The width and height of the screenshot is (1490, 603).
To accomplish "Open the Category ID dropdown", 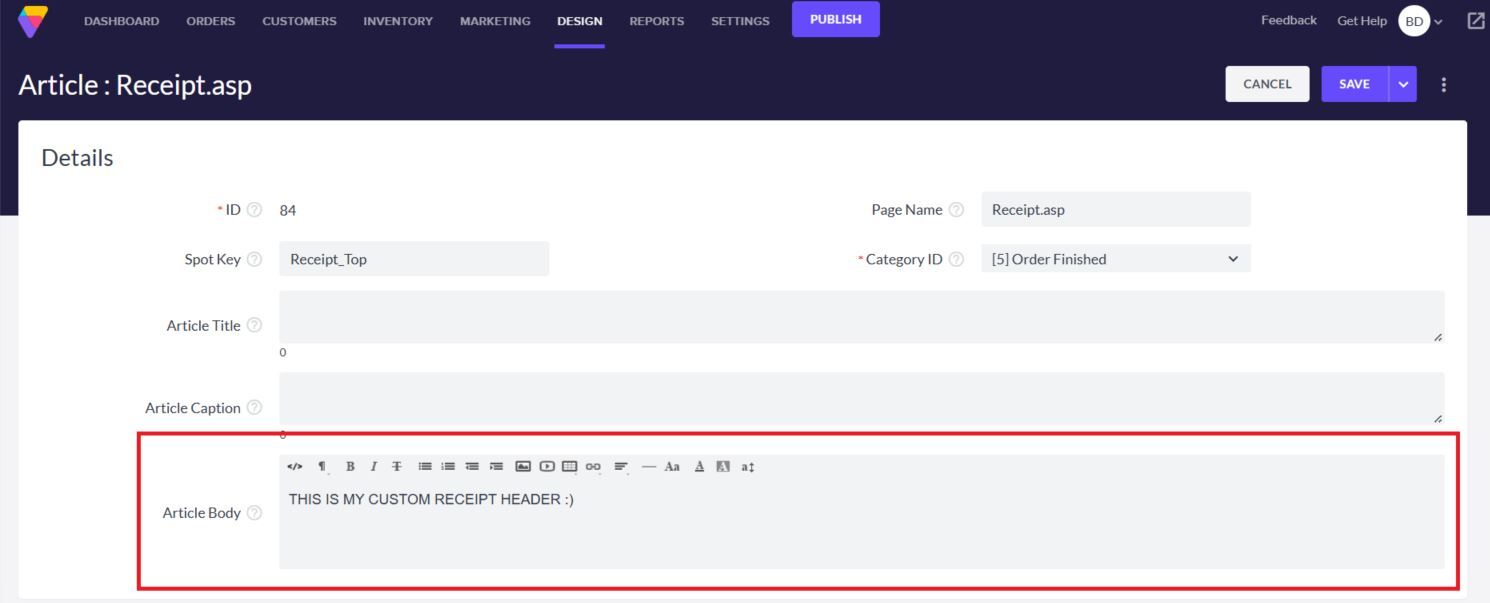I will tap(1115, 259).
